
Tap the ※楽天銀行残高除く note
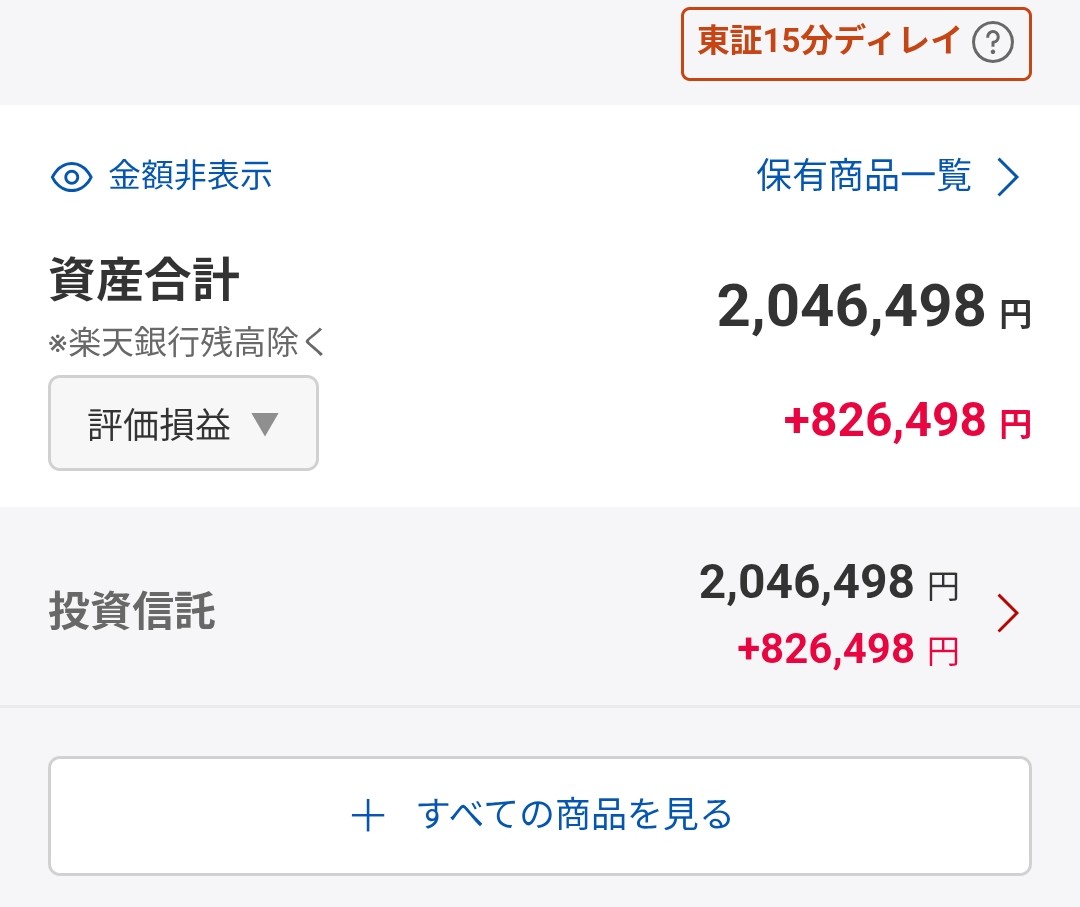pyautogui.click(x=188, y=343)
